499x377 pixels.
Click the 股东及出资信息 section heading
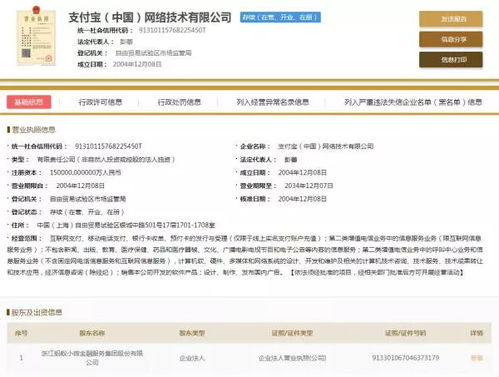tap(37, 312)
